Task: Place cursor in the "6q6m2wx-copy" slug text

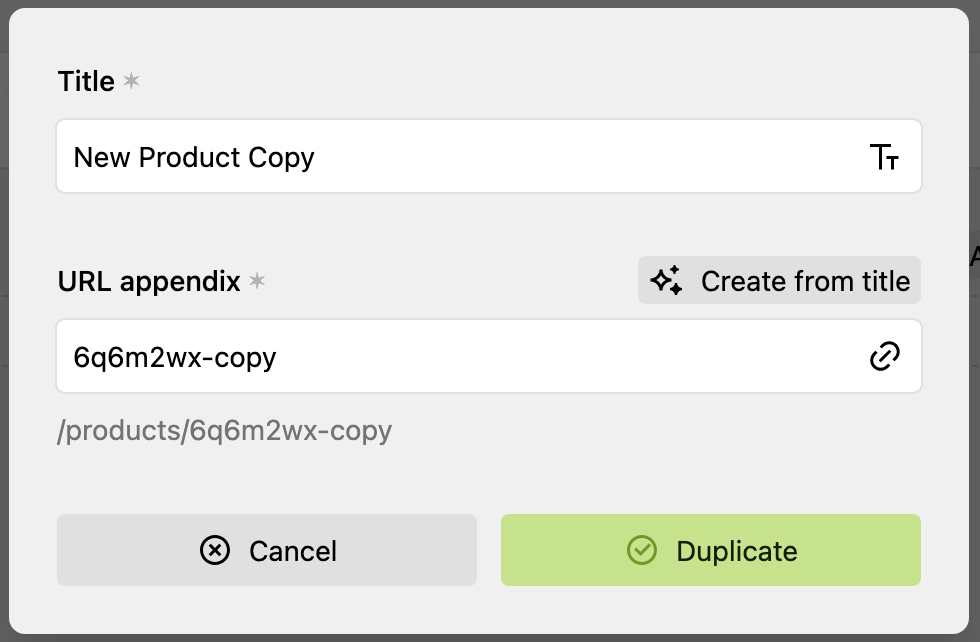Action: tap(175, 356)
